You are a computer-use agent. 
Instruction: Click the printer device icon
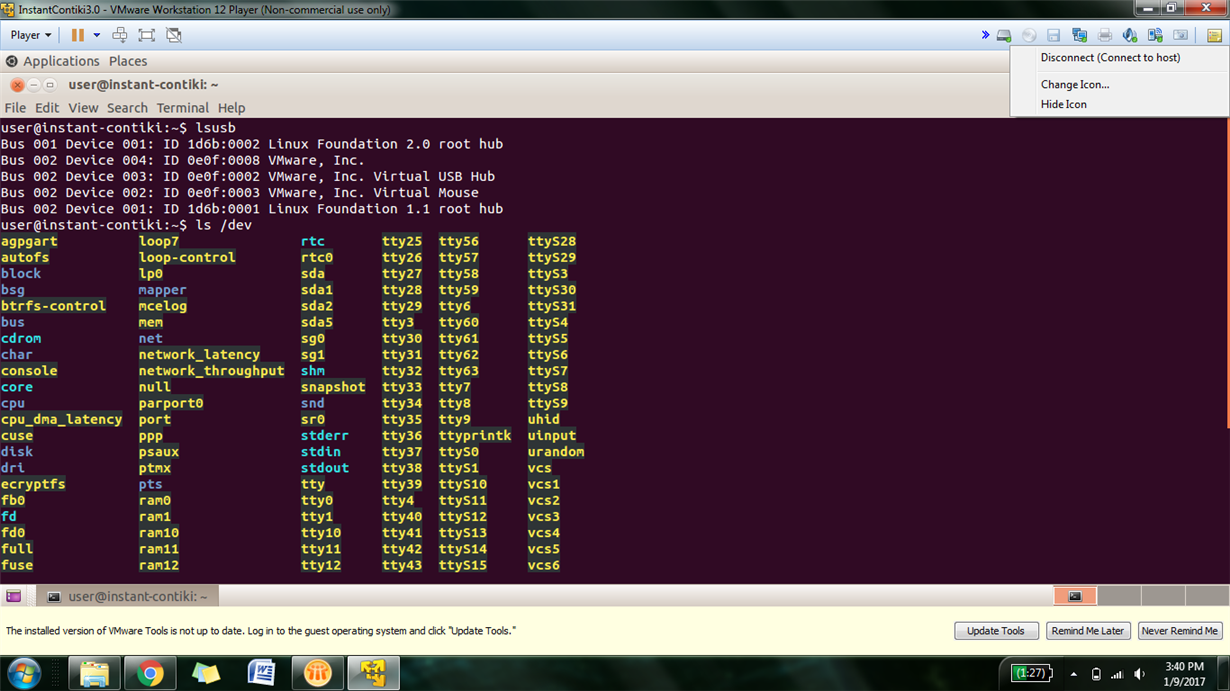pyautogui.click(x=1105, y=36)
